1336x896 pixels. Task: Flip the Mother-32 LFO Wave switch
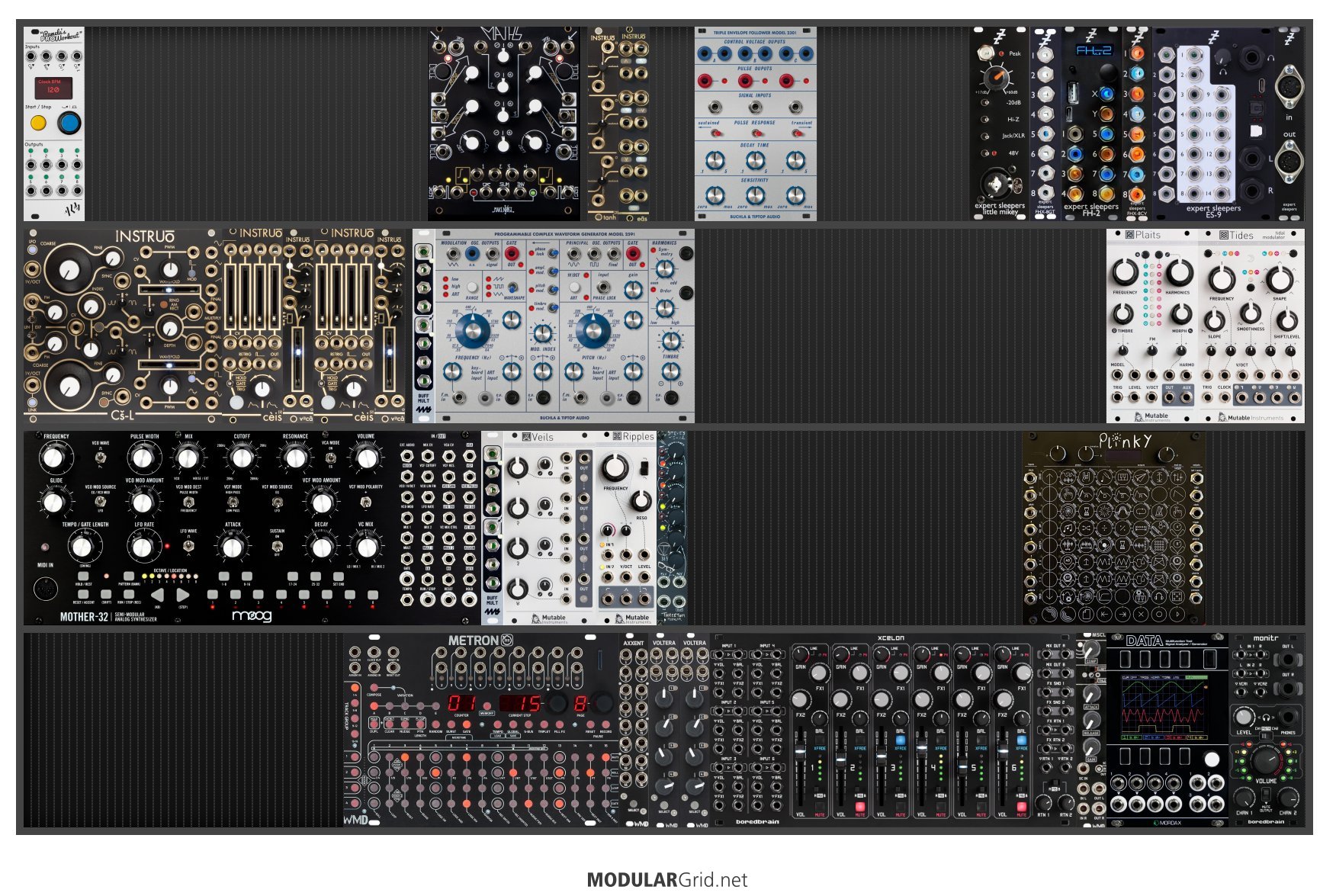(x=188, y=545)
